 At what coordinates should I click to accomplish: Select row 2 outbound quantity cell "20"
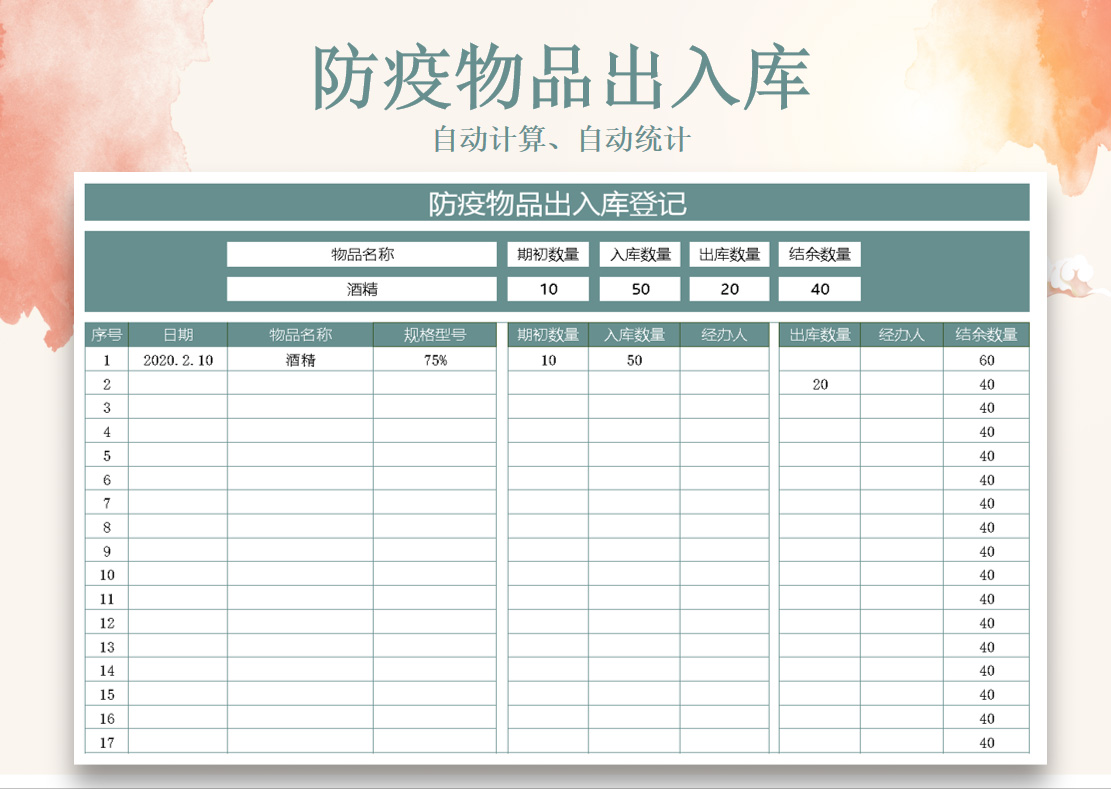820,384
